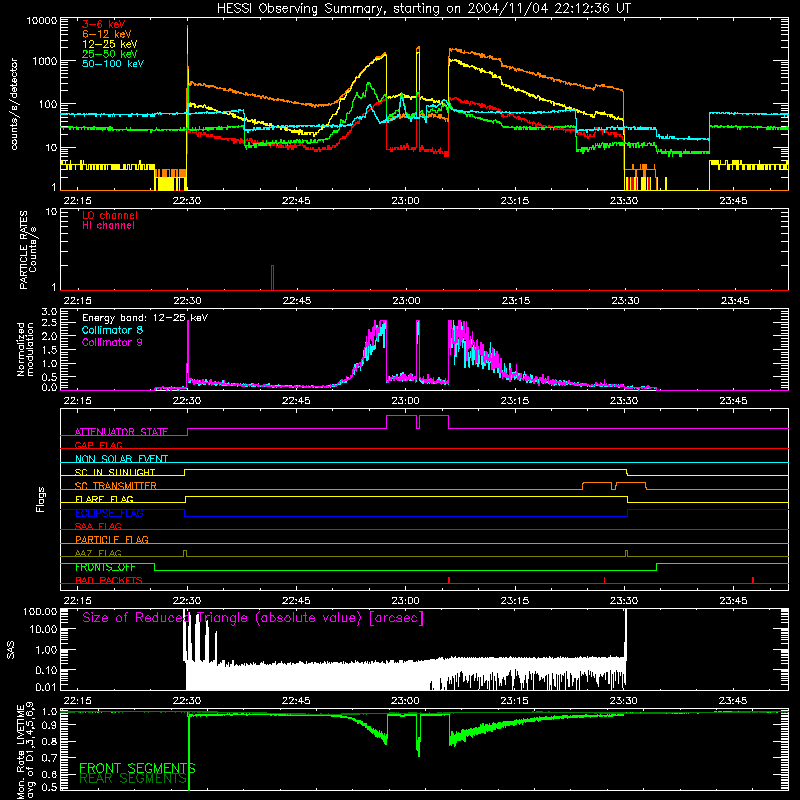Select the cyan 50-100 keV legend label
The width and height of the screenshot is (800, 800).
[x=113, y=64]
